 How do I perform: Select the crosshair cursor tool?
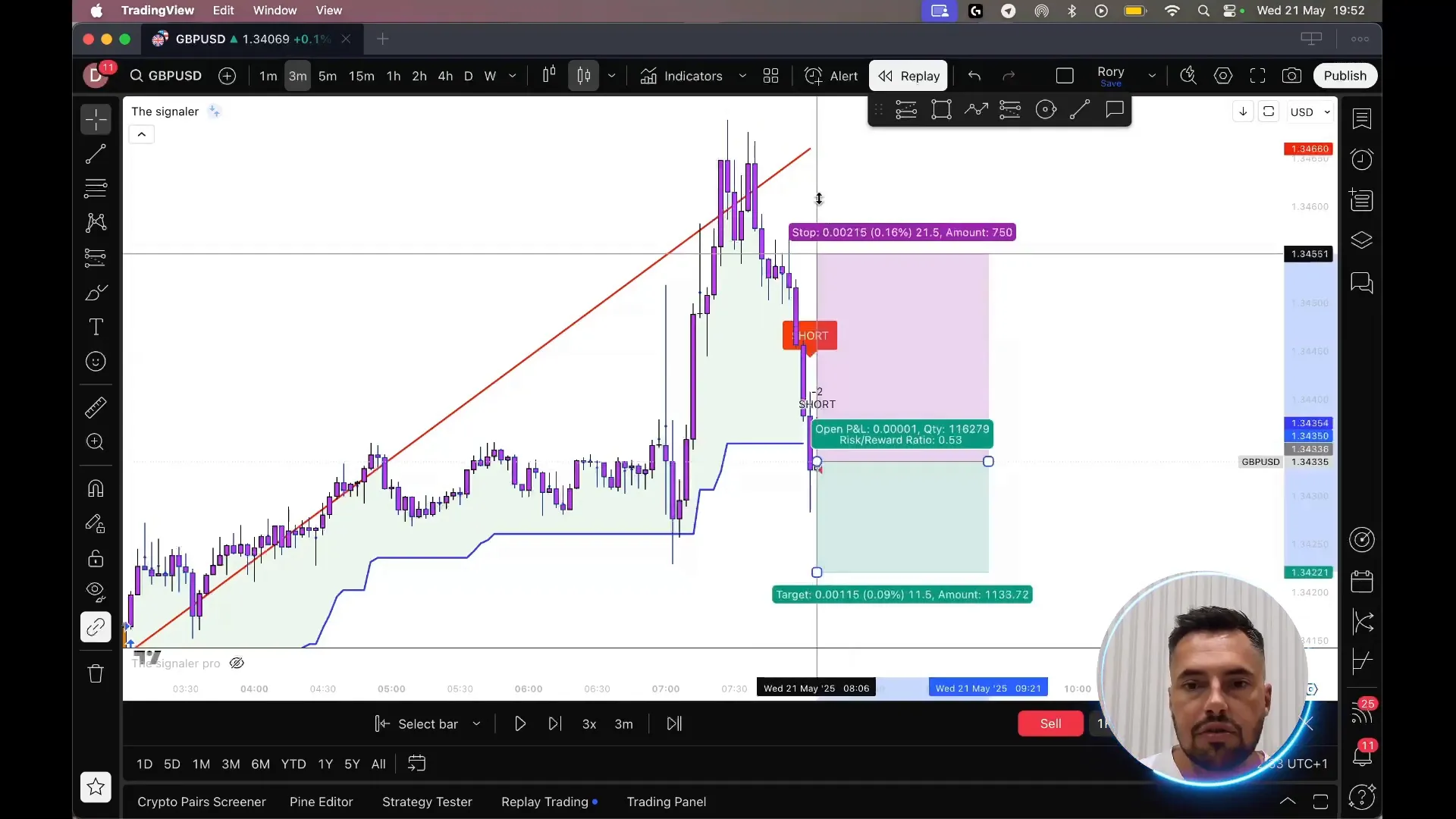pyautogui.click(x=96, y=120)
